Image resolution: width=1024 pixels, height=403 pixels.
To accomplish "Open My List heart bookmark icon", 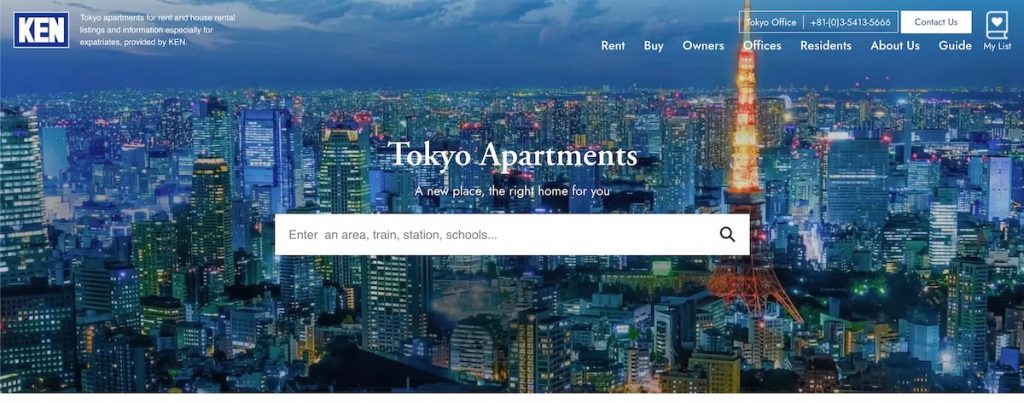I will coord(997,25).
